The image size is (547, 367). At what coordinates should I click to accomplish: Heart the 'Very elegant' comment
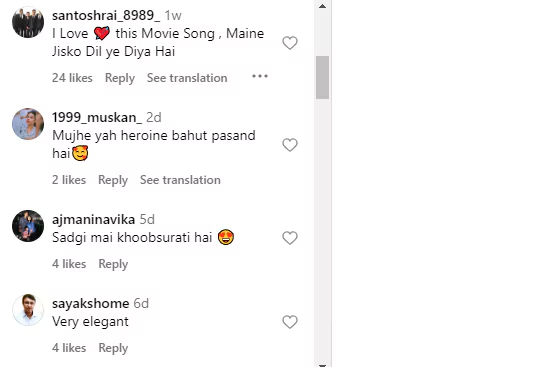pyautogui.click(x=290, y=322)
